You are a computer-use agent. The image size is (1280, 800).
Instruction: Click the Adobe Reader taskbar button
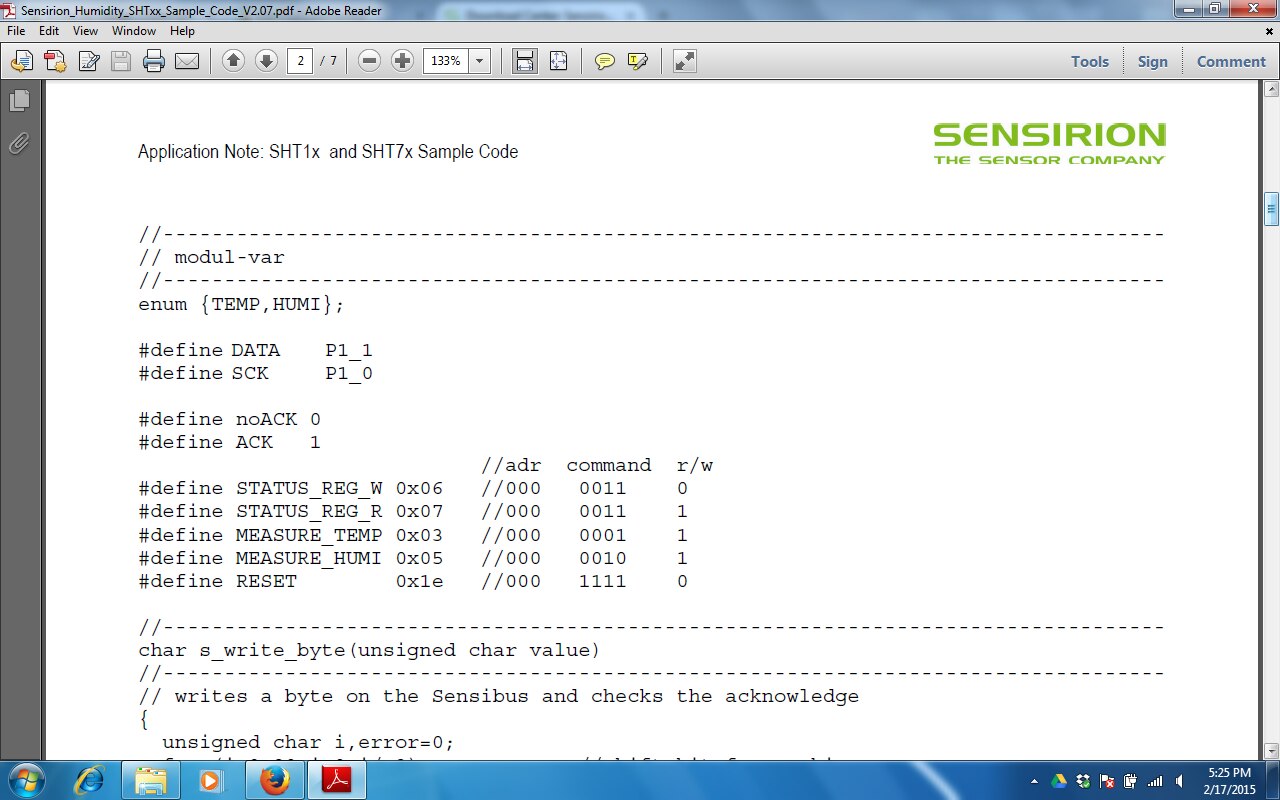click(x=336, y=780)
